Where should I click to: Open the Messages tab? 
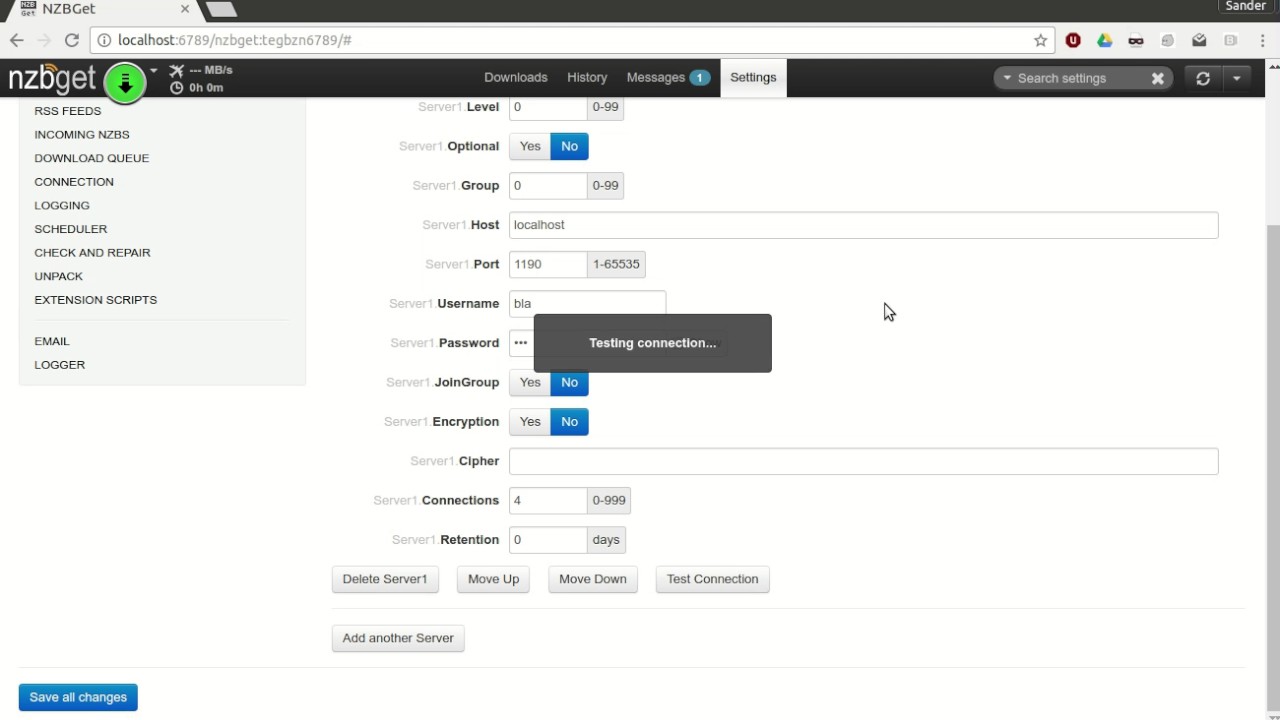[667, 78]
